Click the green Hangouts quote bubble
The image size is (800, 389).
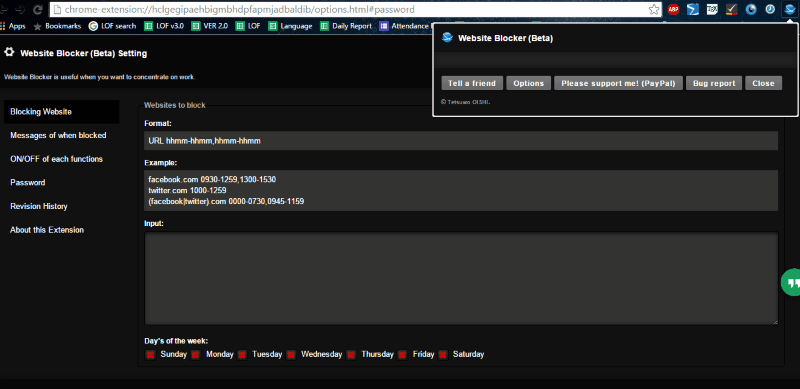coord(791,282)
